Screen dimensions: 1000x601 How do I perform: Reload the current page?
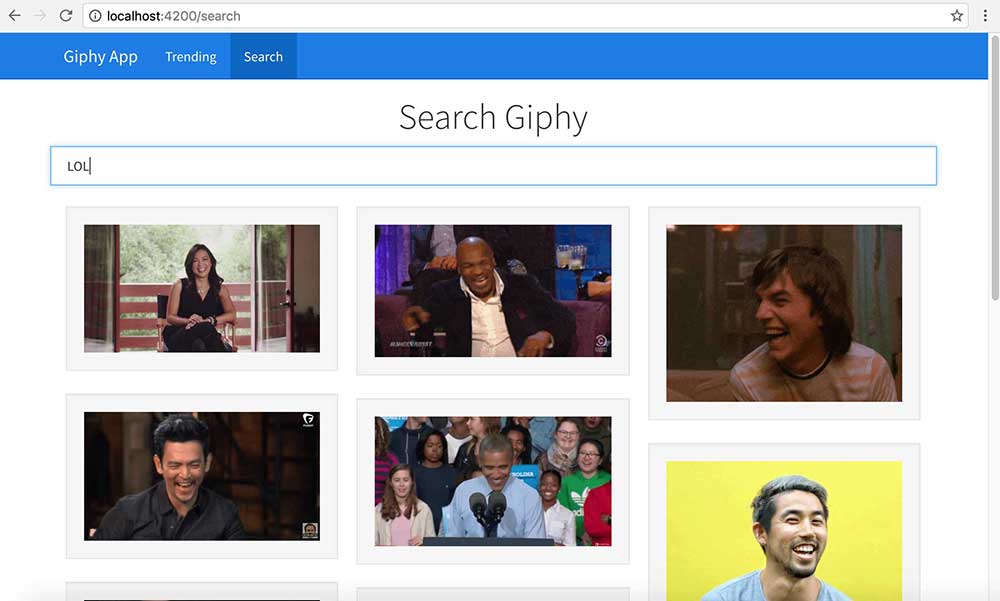(66, 16)
